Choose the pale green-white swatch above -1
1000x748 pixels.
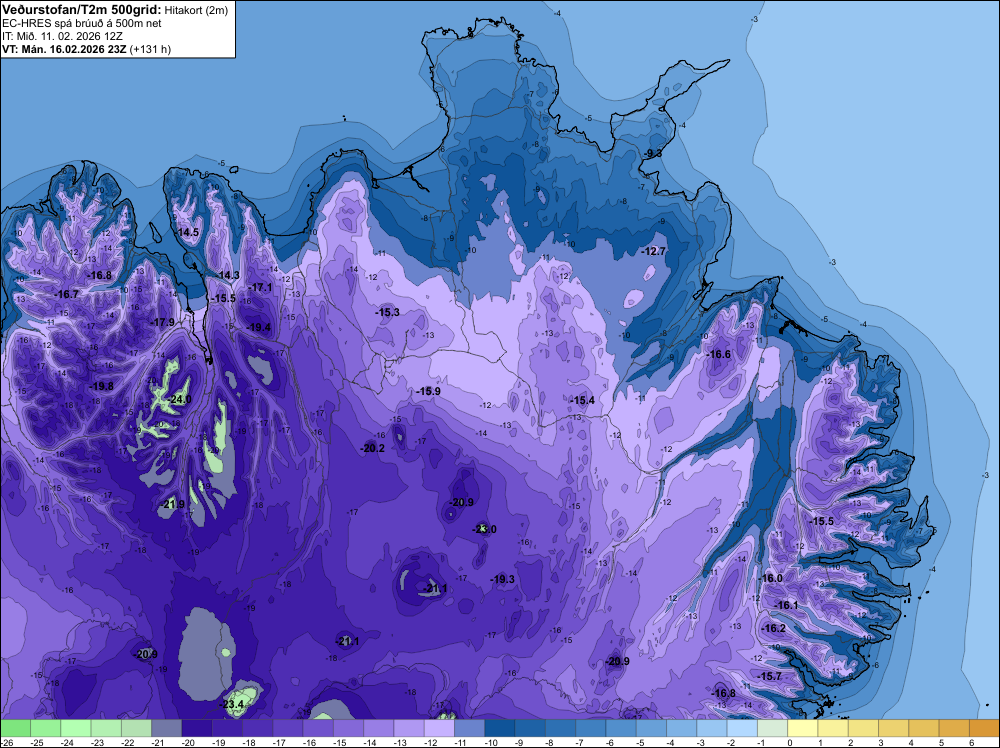point(773,728)
